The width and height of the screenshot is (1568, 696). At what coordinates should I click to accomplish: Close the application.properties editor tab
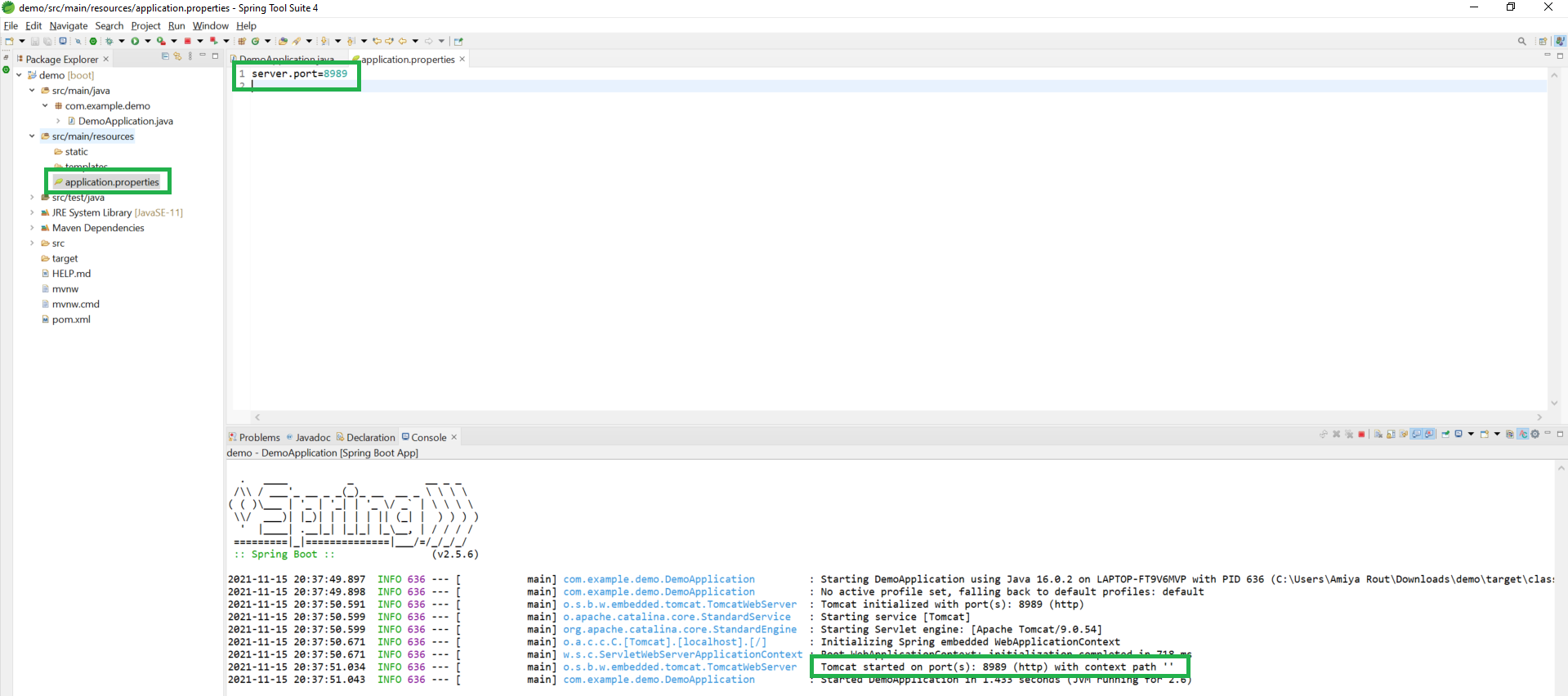[462, 59]
